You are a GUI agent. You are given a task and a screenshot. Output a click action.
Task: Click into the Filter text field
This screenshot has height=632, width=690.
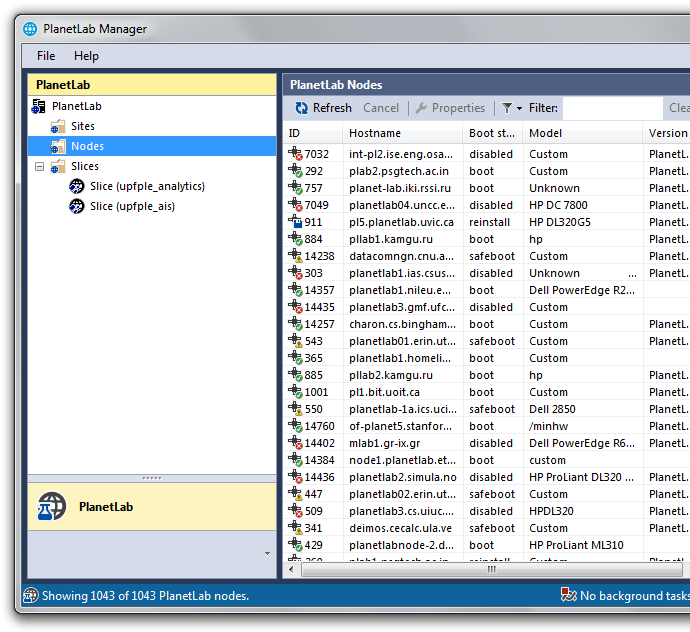(x=613, y=108)
